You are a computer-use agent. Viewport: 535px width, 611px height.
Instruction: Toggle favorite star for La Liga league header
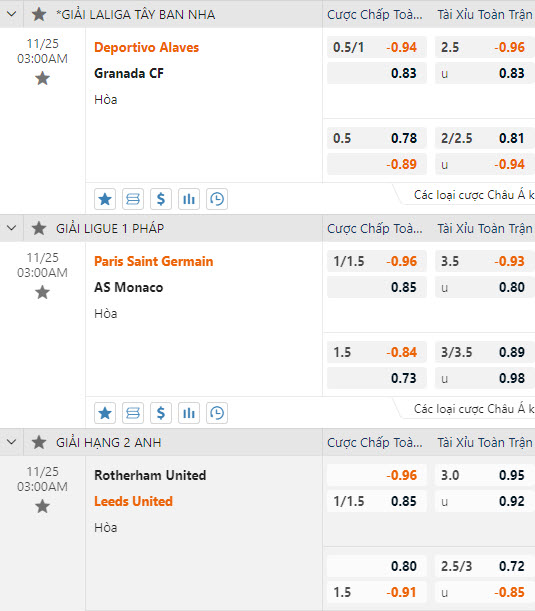(x=39, y=14)
